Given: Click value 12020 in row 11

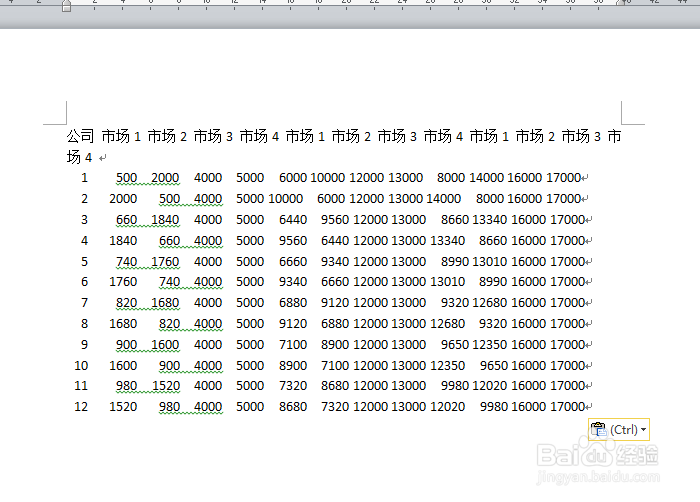Looking at the screenshot, I should [x=490, y=386].
